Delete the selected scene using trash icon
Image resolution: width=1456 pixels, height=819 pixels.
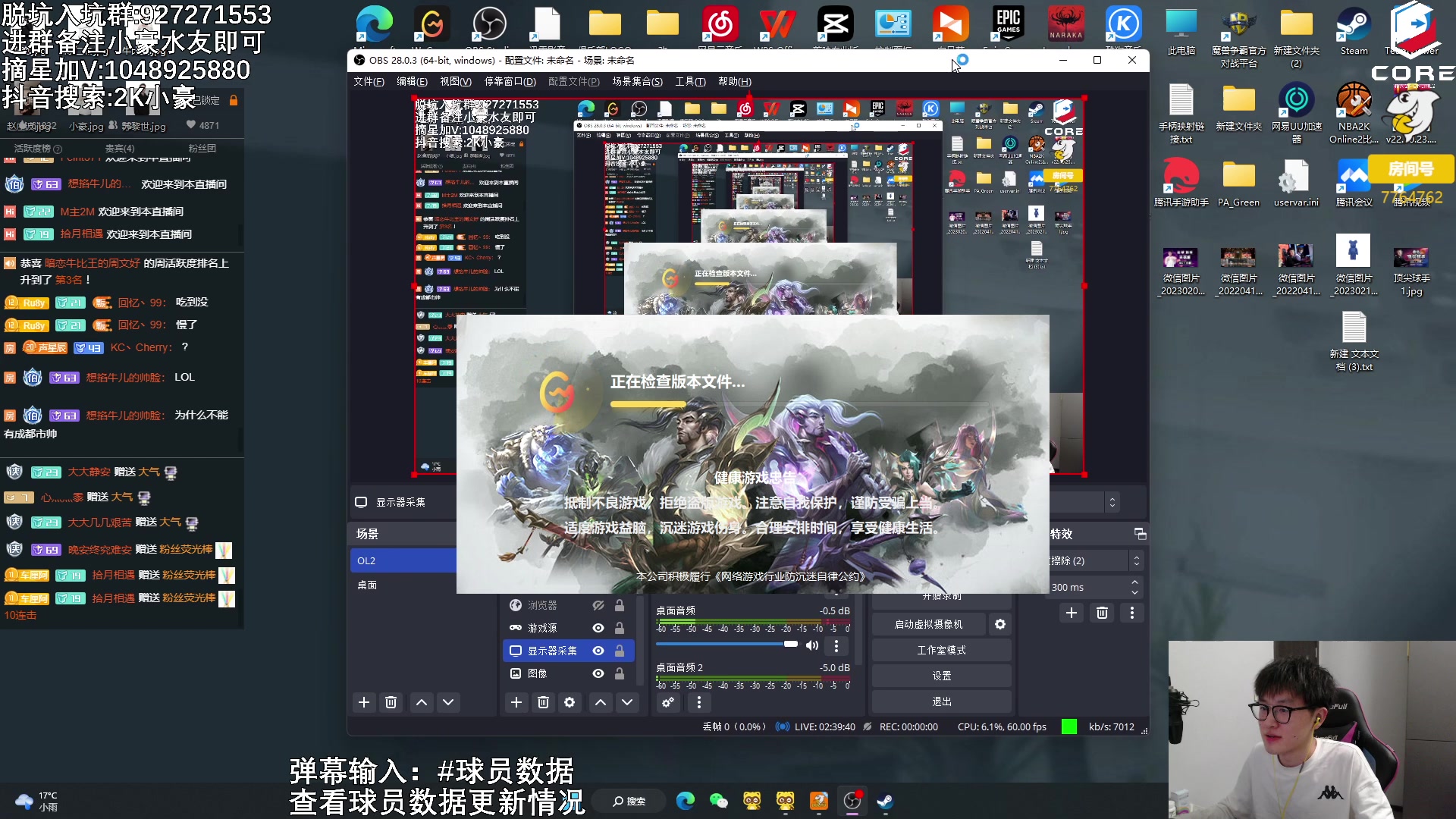[x=391, y=702]
